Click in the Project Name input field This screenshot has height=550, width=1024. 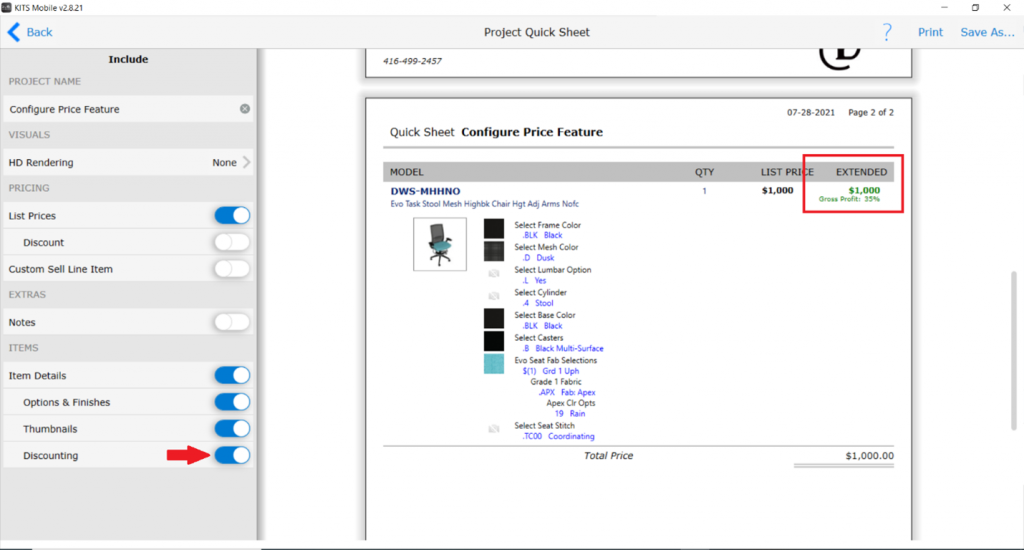pos(128,109)
